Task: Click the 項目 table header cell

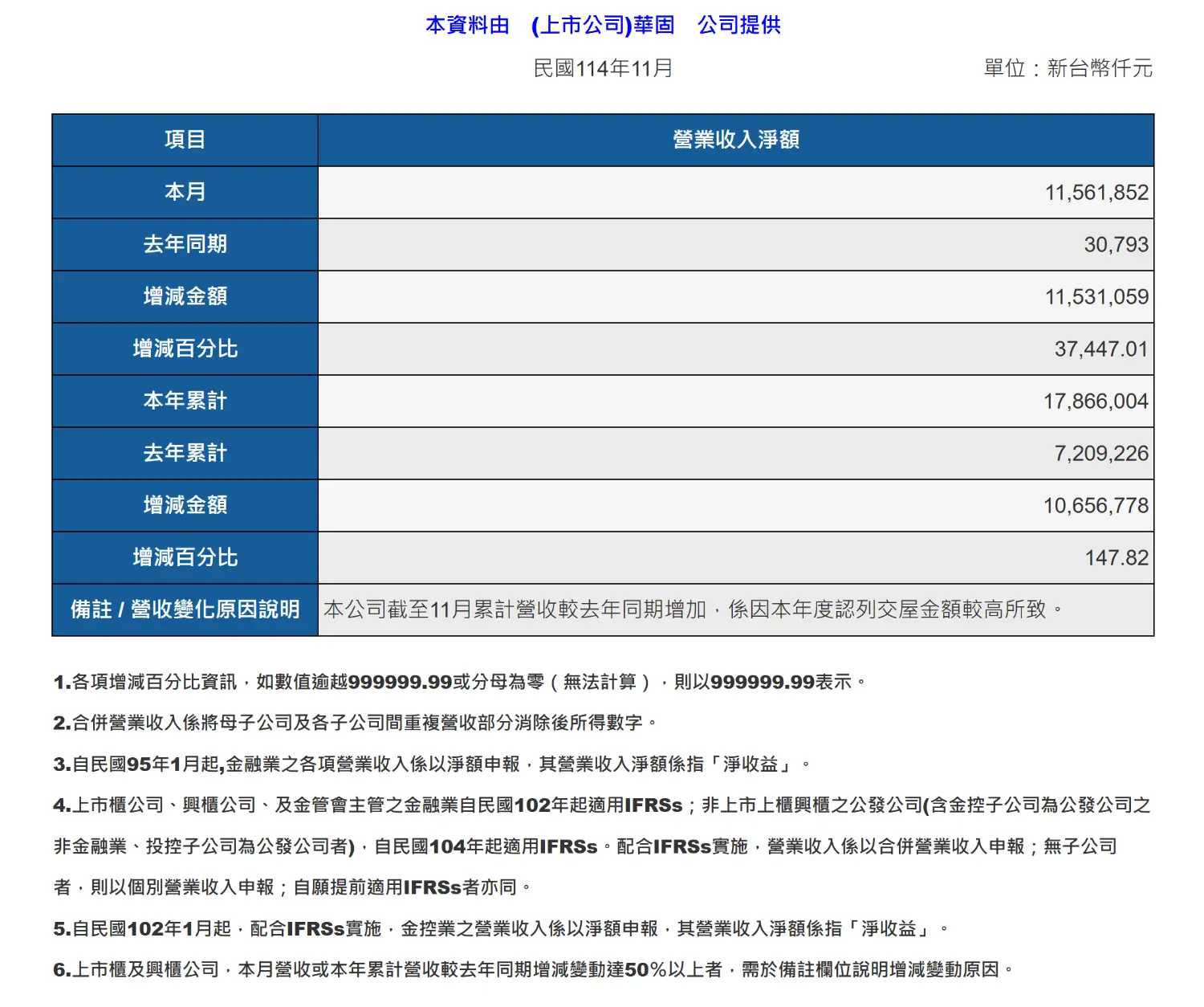Action: click(x=184, y=140)
